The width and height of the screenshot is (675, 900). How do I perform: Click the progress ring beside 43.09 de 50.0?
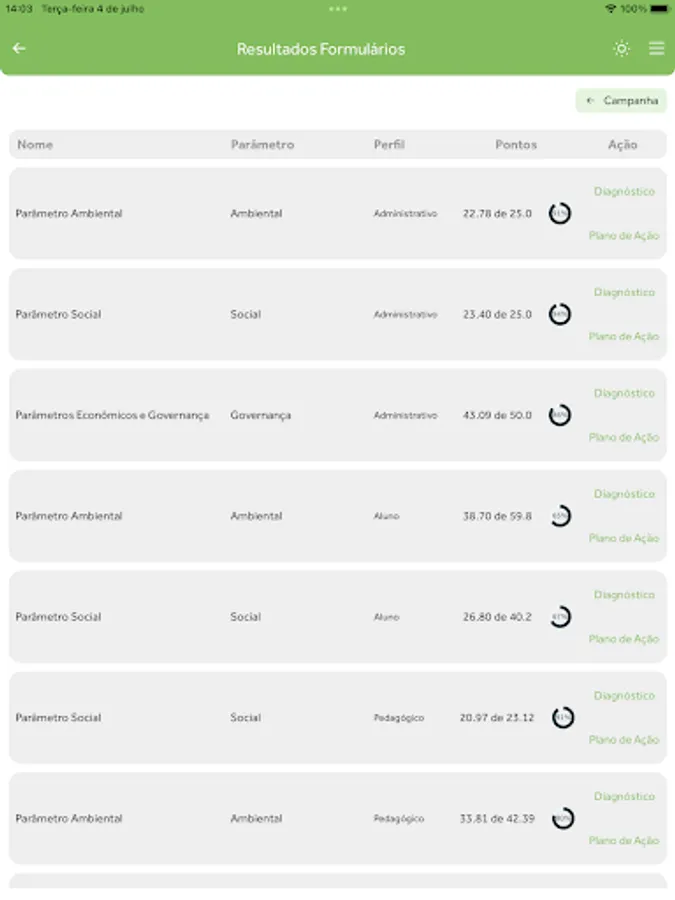coord(560,415)
